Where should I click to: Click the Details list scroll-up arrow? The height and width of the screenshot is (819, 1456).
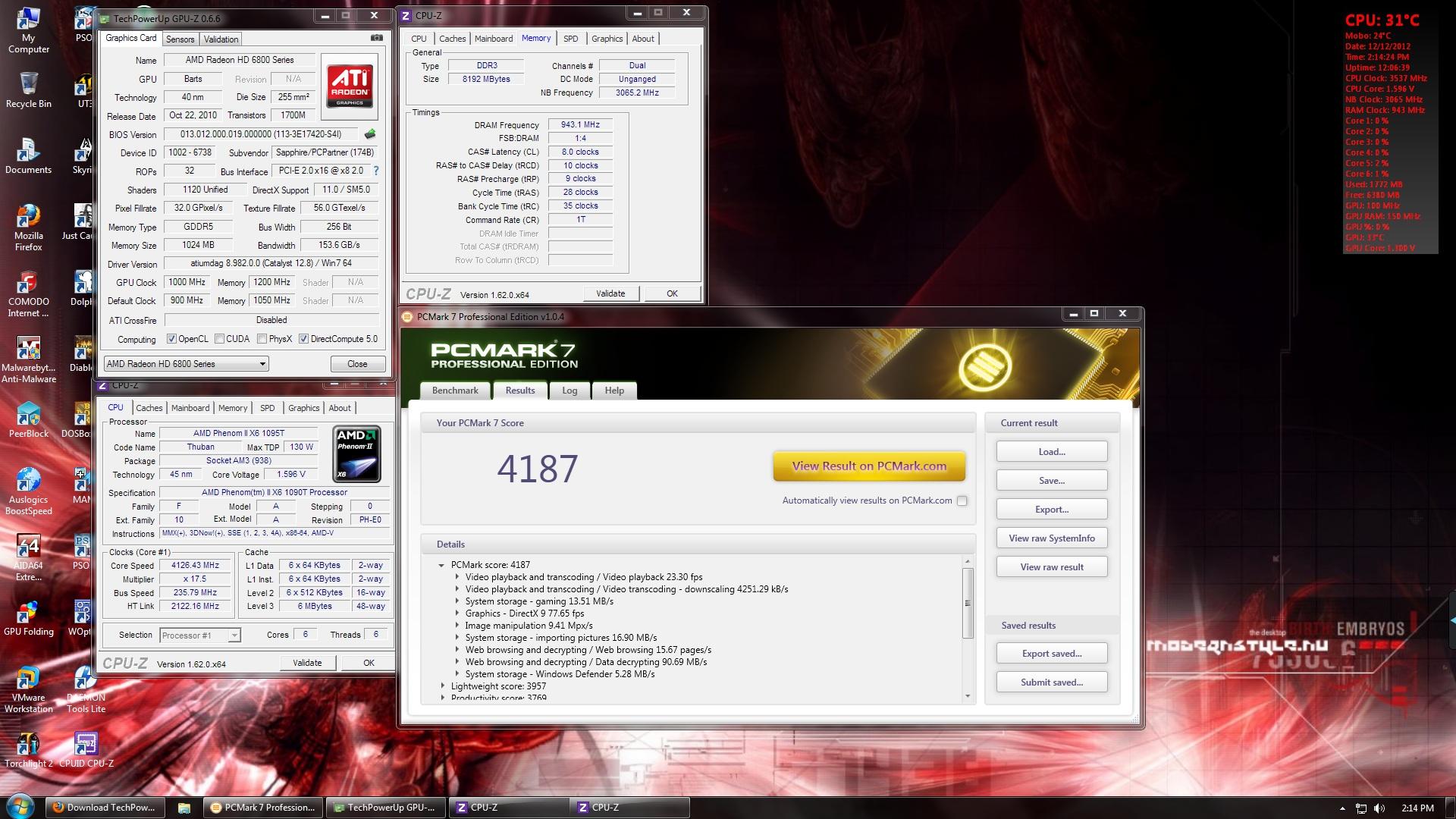click(x=968, y=561)
